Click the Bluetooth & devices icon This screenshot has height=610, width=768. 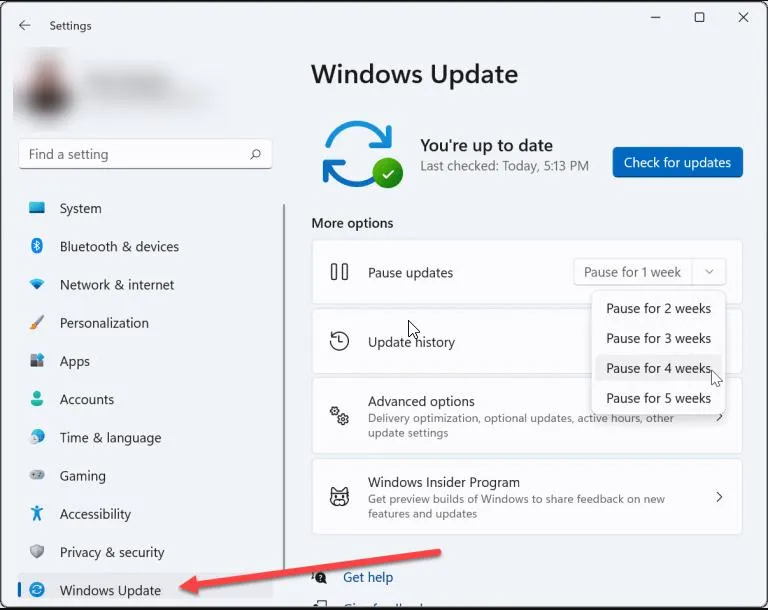pyautogui.click(x=37, y=246)
